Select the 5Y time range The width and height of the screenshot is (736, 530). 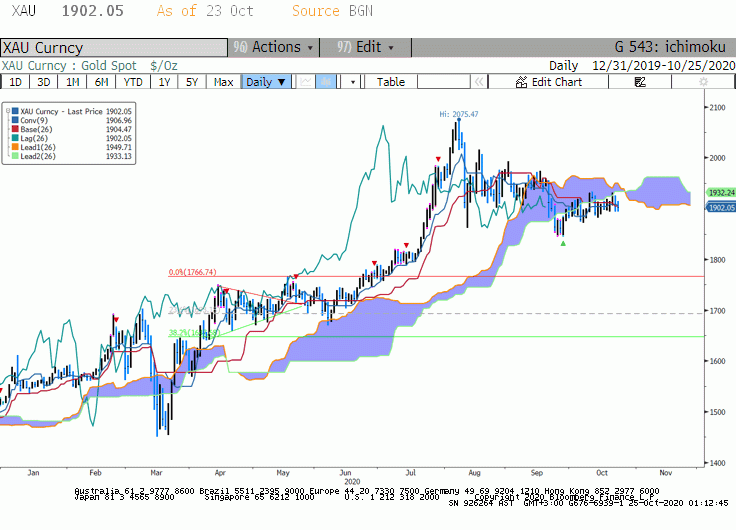pyautogui.click(x=192, y=82)
